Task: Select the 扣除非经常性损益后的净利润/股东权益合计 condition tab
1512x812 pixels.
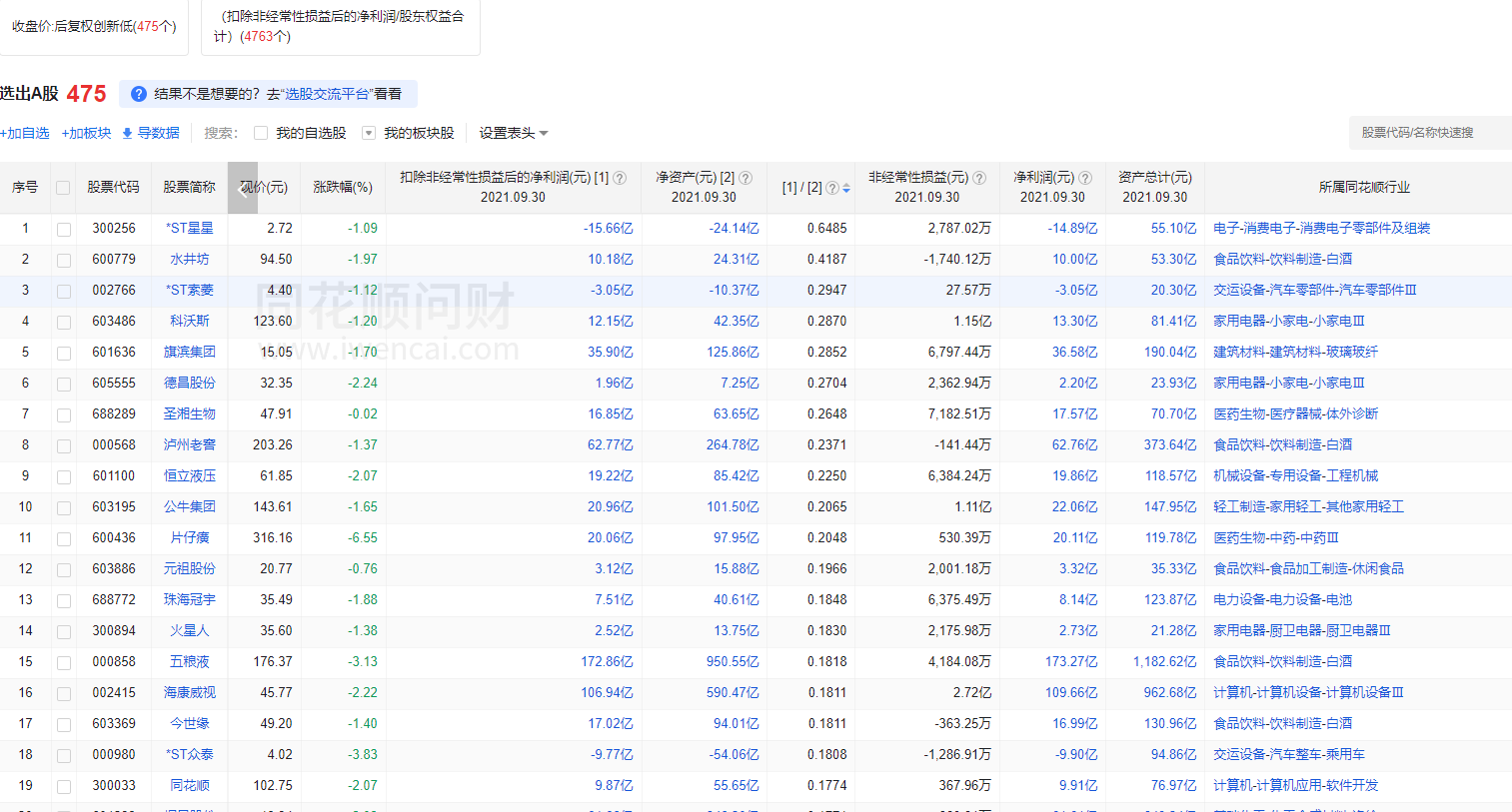Action: [x=340, y=26]
